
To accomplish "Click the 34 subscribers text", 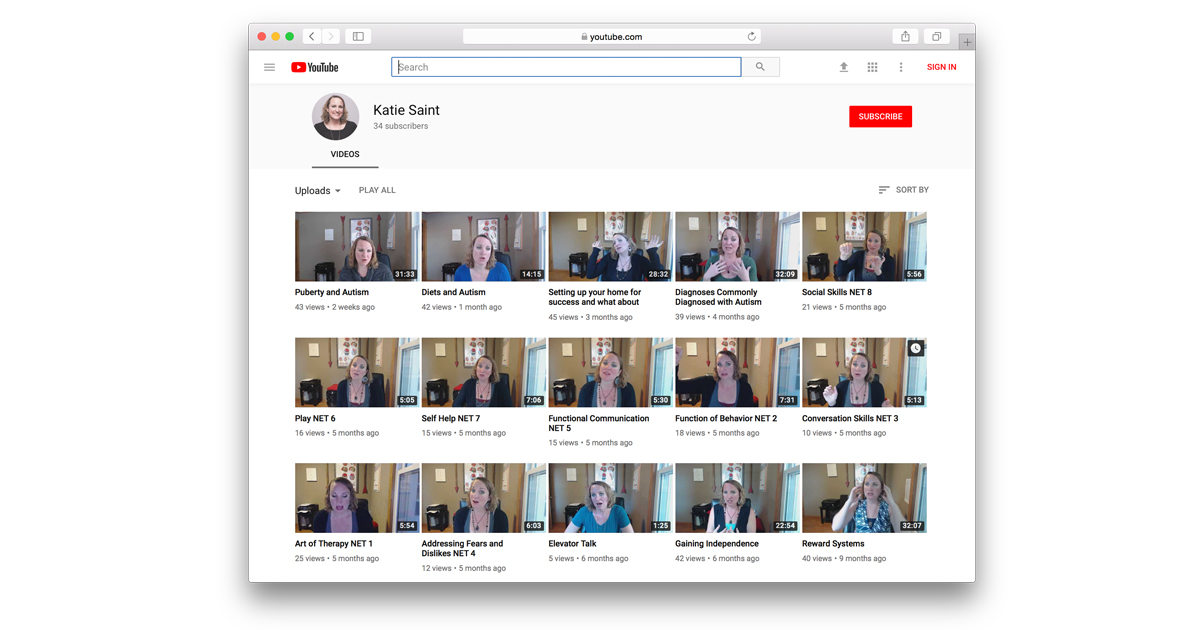I will [x=401, y=127].
